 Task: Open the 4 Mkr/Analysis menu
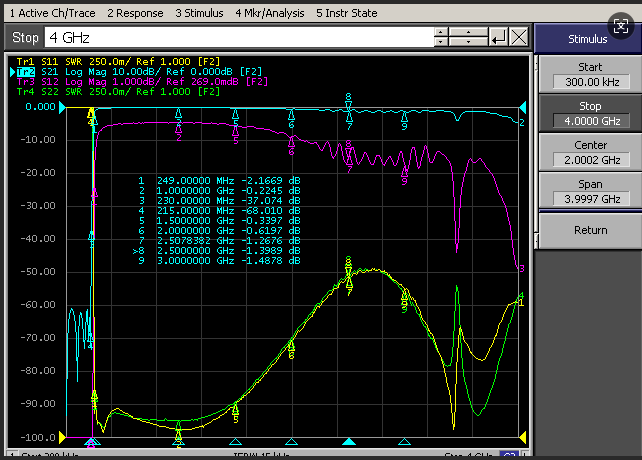click(269, 13)
